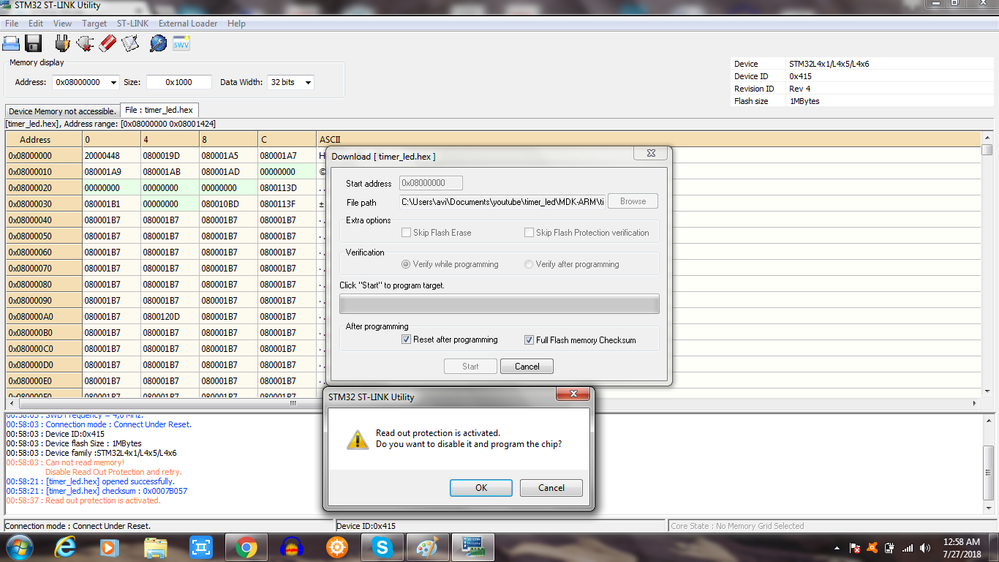Uncheck Reset after programming checkbox
This screenshot has width=999, height=562.
click(x=406, y=340)
